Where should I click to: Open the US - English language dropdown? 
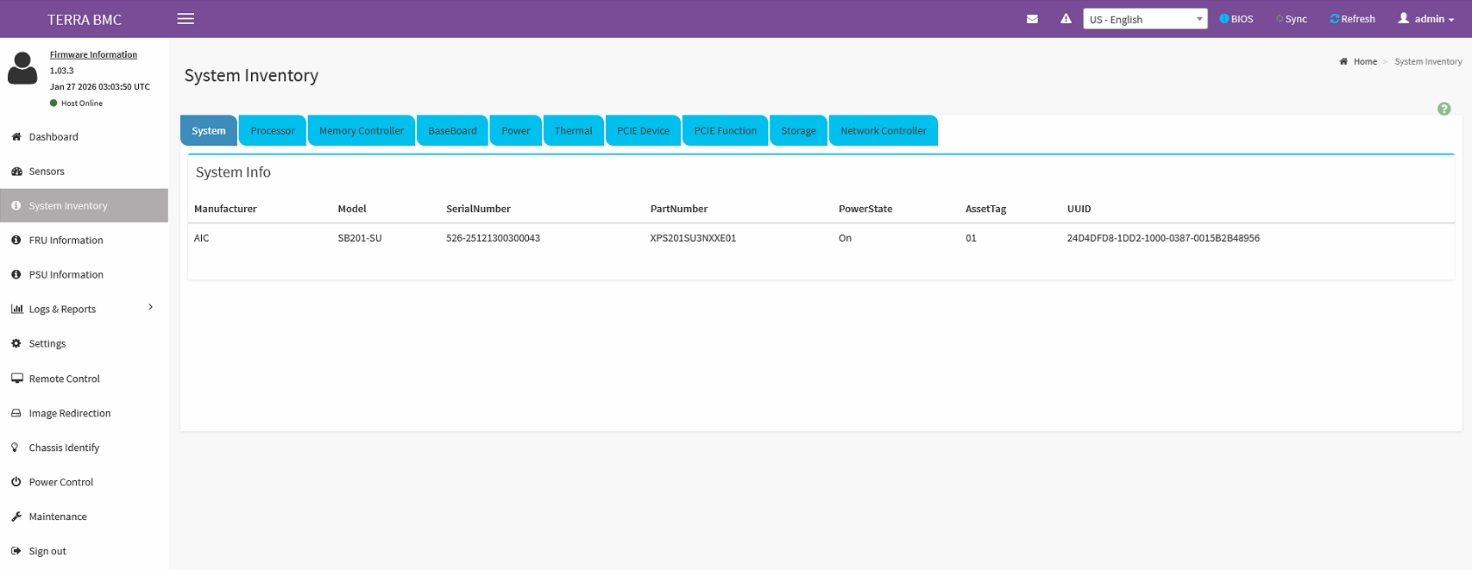pos(1145,19)
